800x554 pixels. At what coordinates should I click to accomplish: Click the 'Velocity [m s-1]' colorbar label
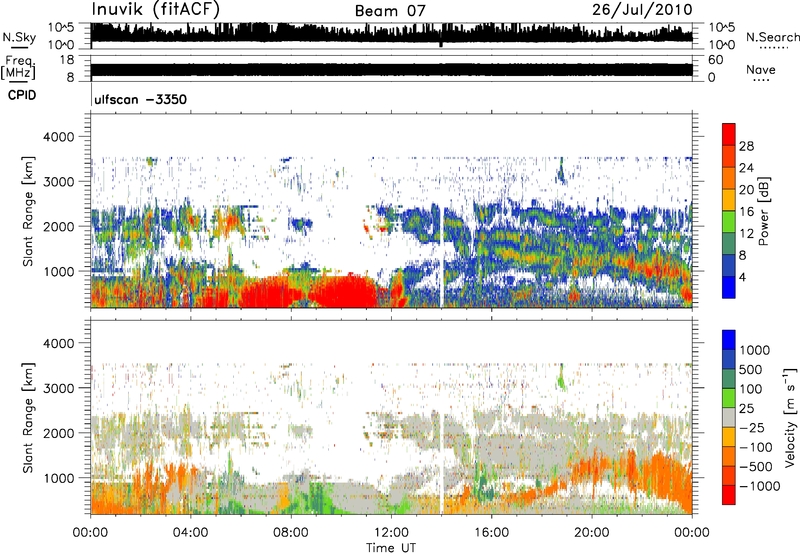790,417
